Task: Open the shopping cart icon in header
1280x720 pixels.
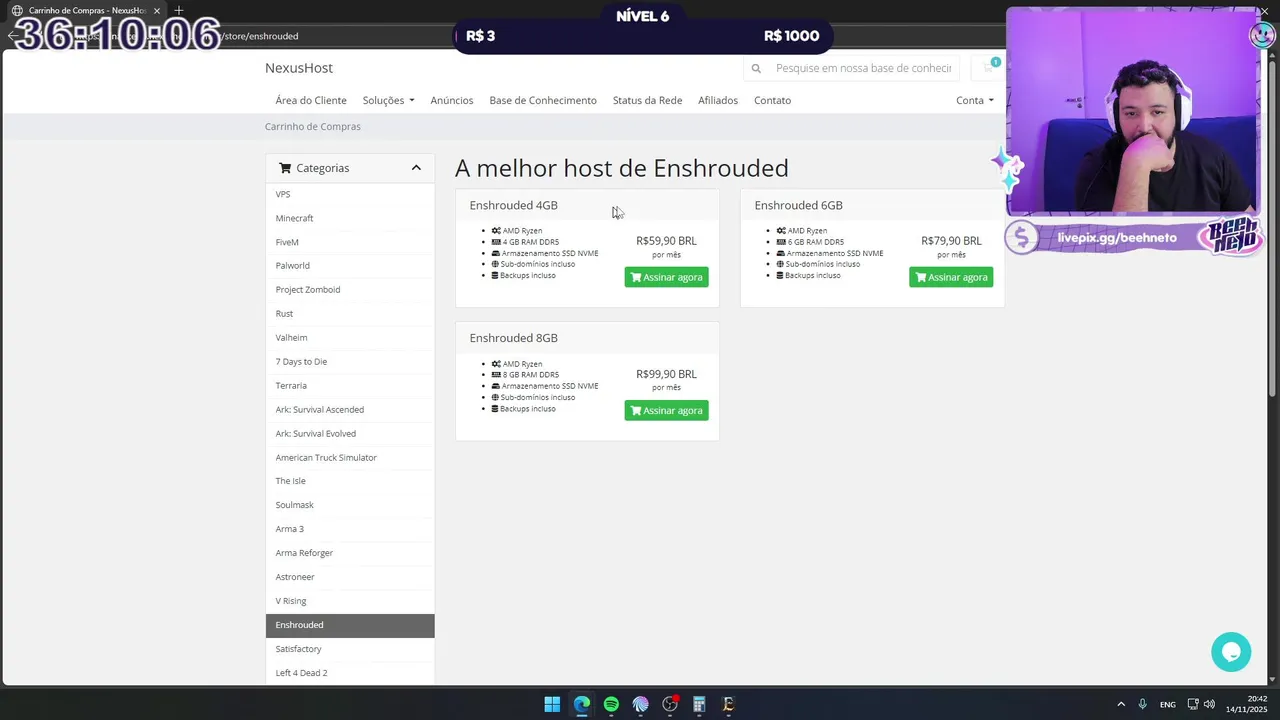Action: (988, 68)
